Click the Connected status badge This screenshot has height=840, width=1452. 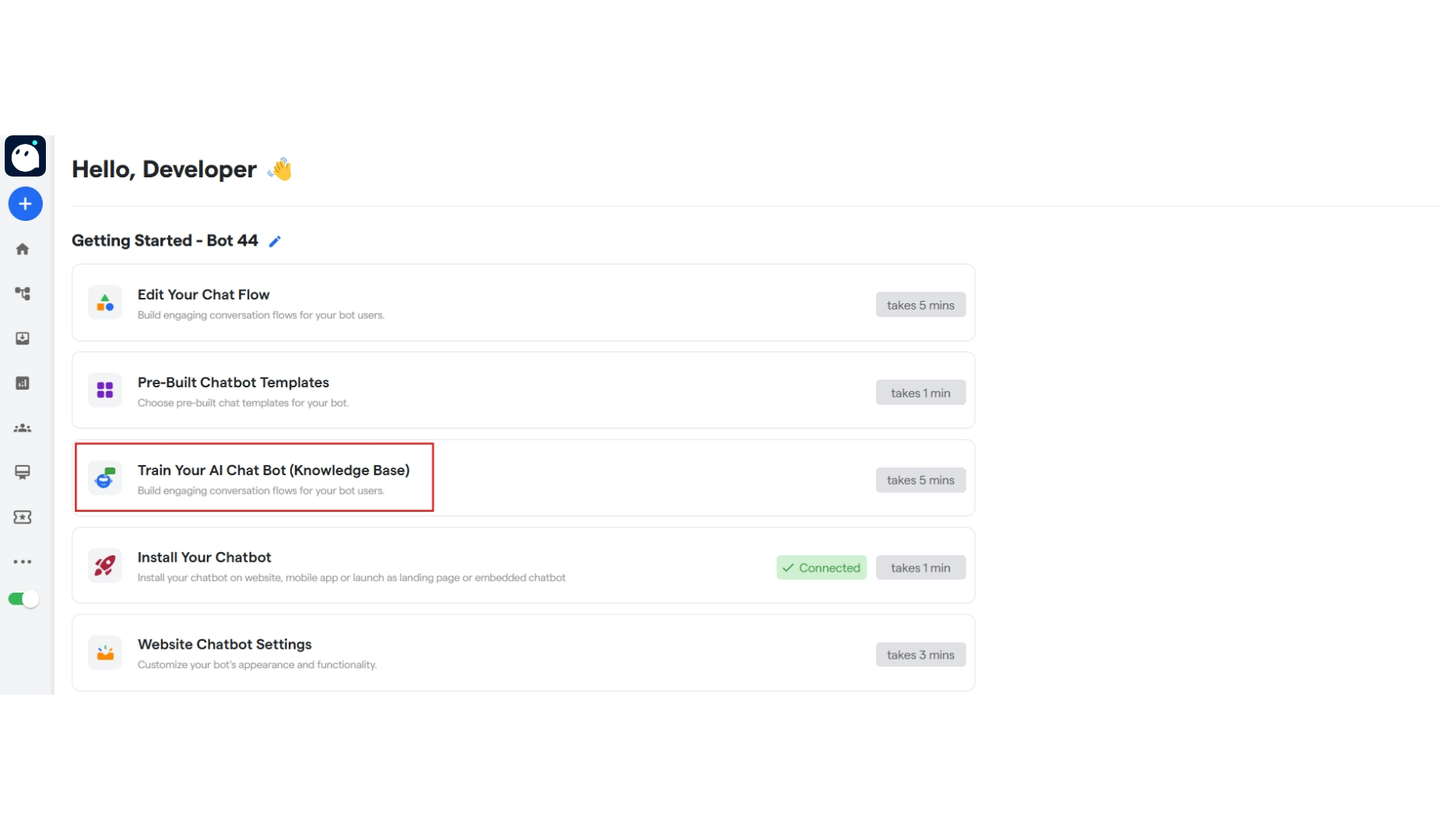(x=821, y=567)
